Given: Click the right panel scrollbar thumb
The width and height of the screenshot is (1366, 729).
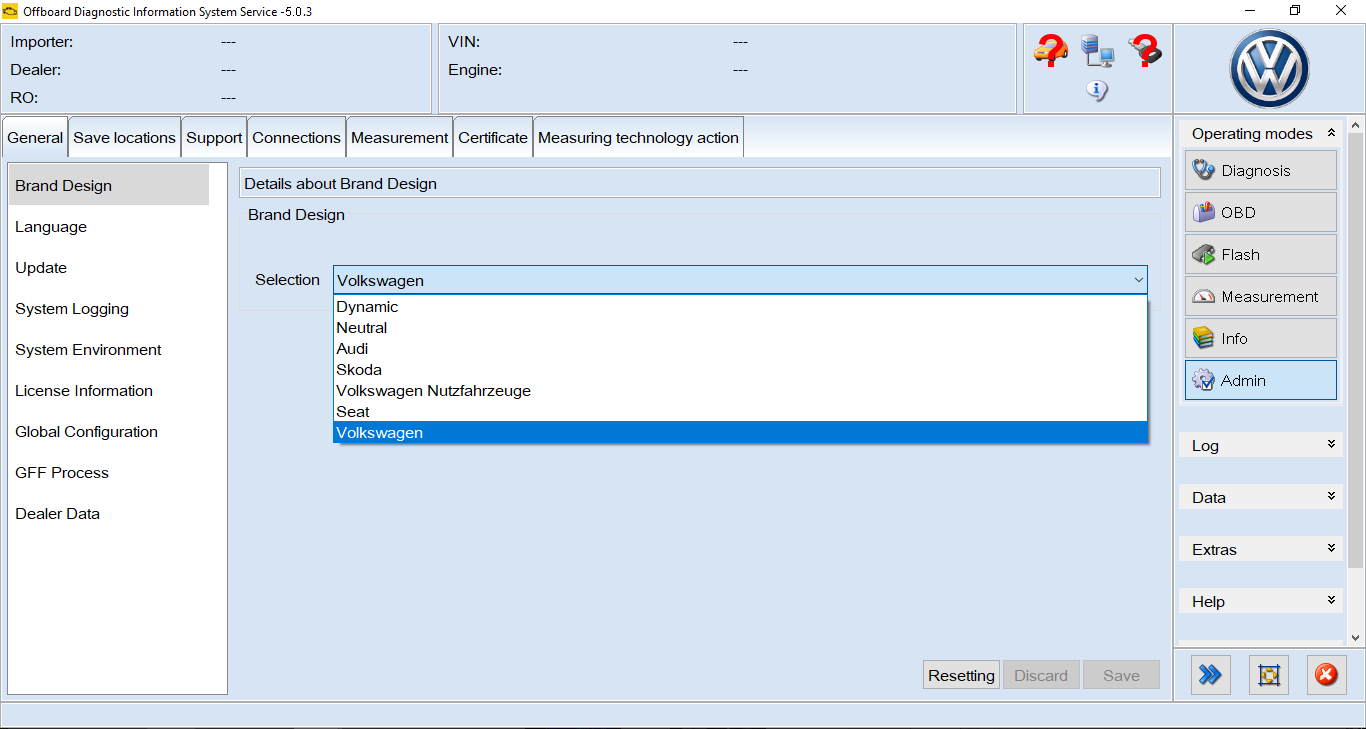Looking at the screenshot, I should (x=1356, y=350).
